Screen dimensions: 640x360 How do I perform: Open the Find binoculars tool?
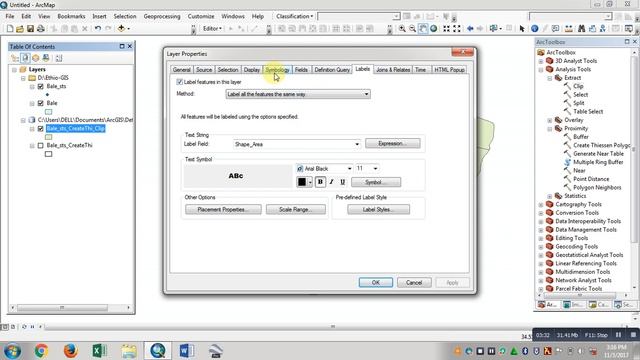[x=582, y=29]
